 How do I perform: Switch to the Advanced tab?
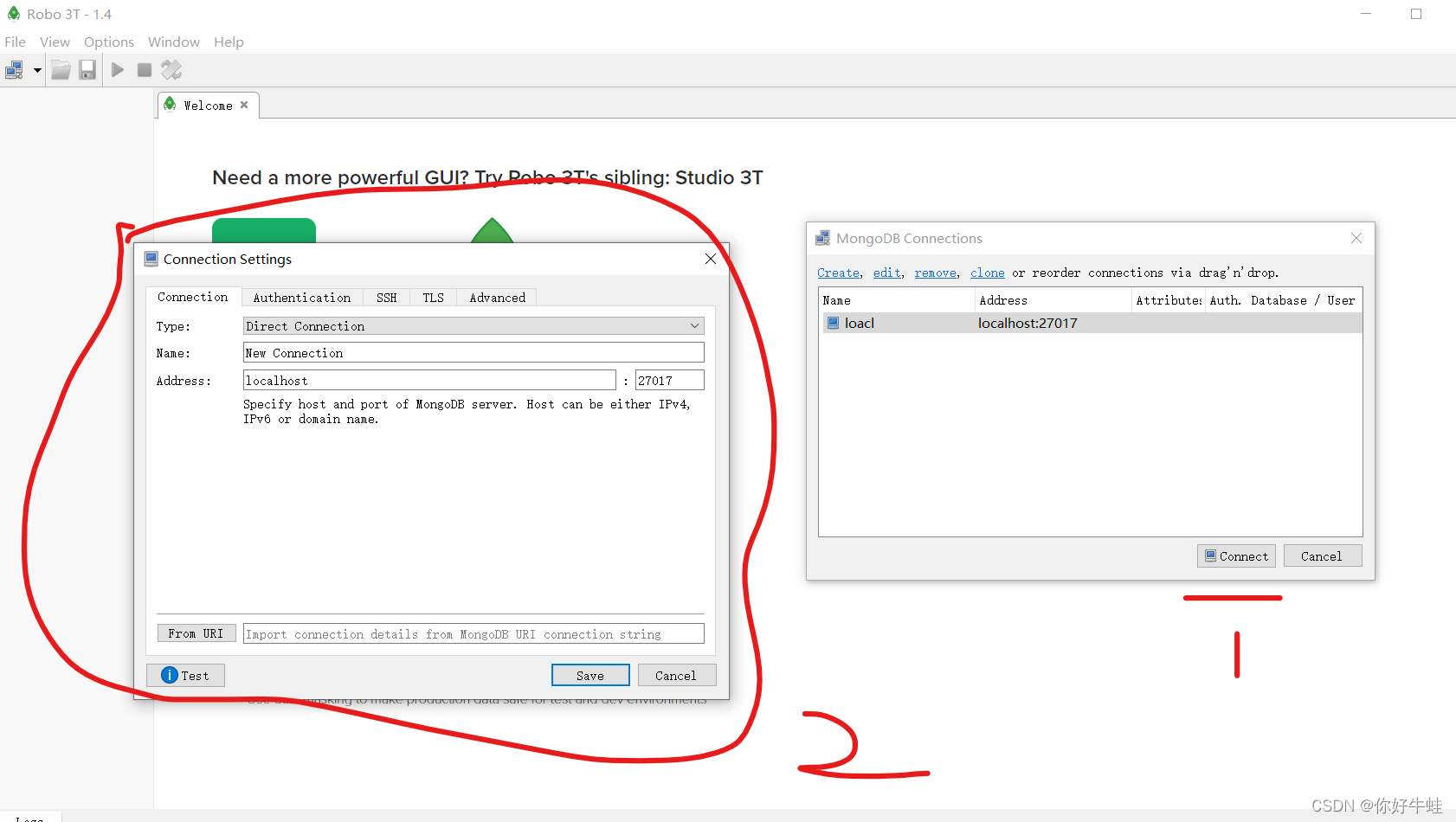coord(497,298)
